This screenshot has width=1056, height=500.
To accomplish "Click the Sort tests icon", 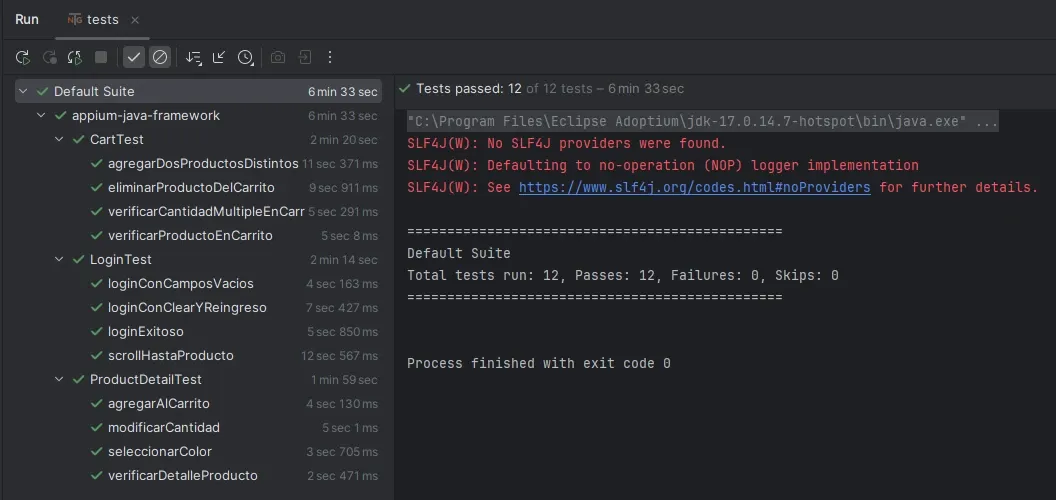I will click(x=194, y=57).
